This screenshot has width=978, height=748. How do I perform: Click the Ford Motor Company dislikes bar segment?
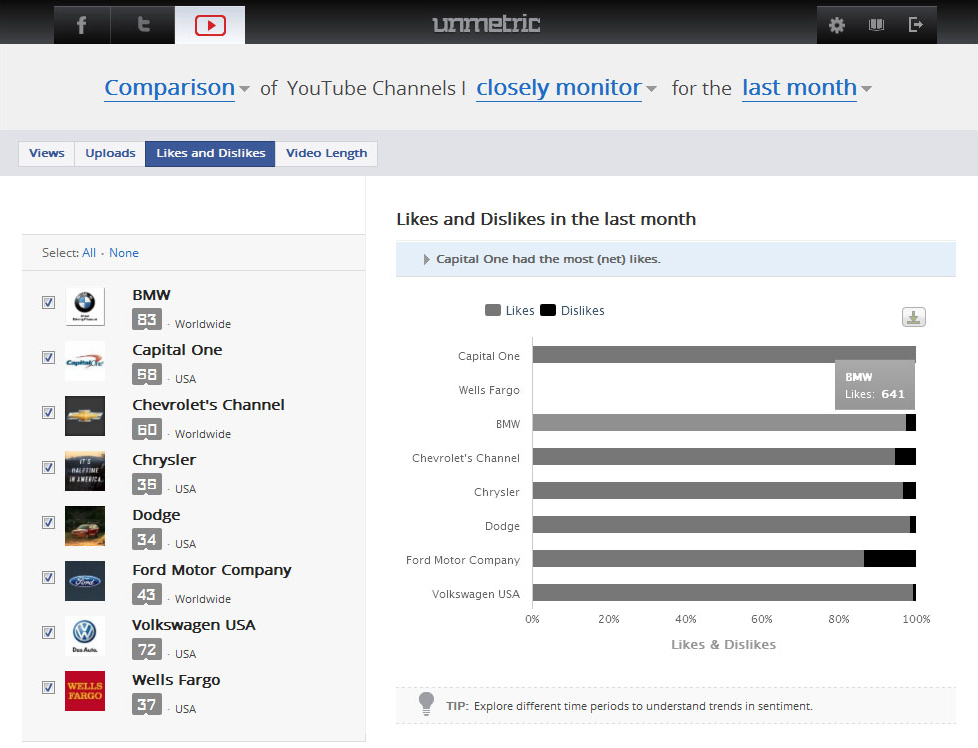pyautogui.click(x=889, y=558)
